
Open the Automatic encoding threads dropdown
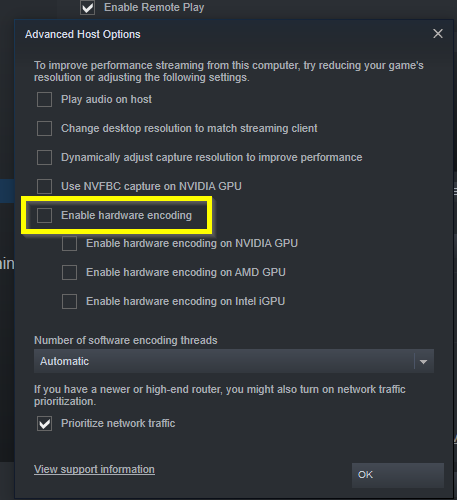(x=234, y=361)
